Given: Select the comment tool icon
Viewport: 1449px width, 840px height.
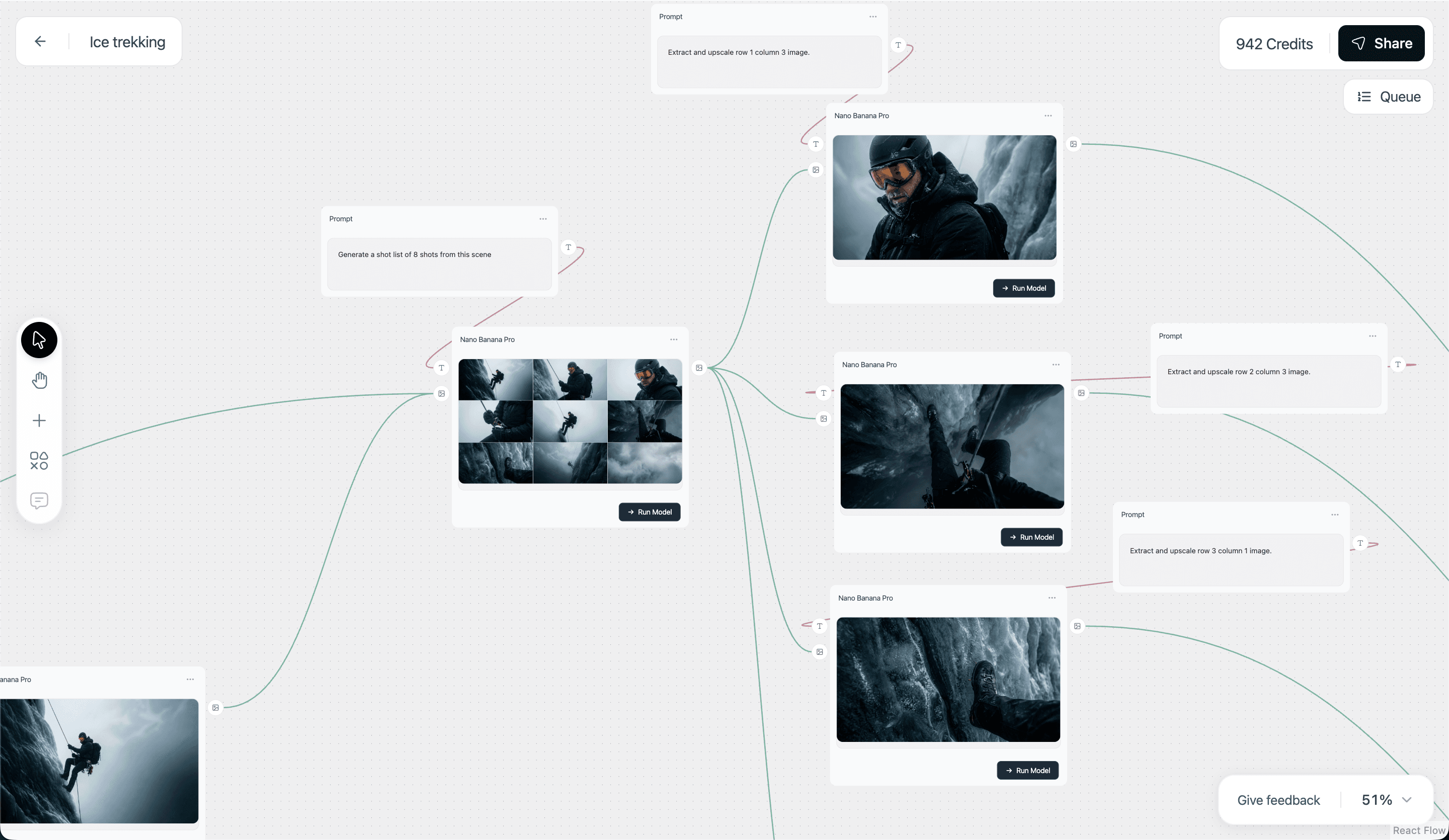Looking at the screenshot, I should point(39,500).
